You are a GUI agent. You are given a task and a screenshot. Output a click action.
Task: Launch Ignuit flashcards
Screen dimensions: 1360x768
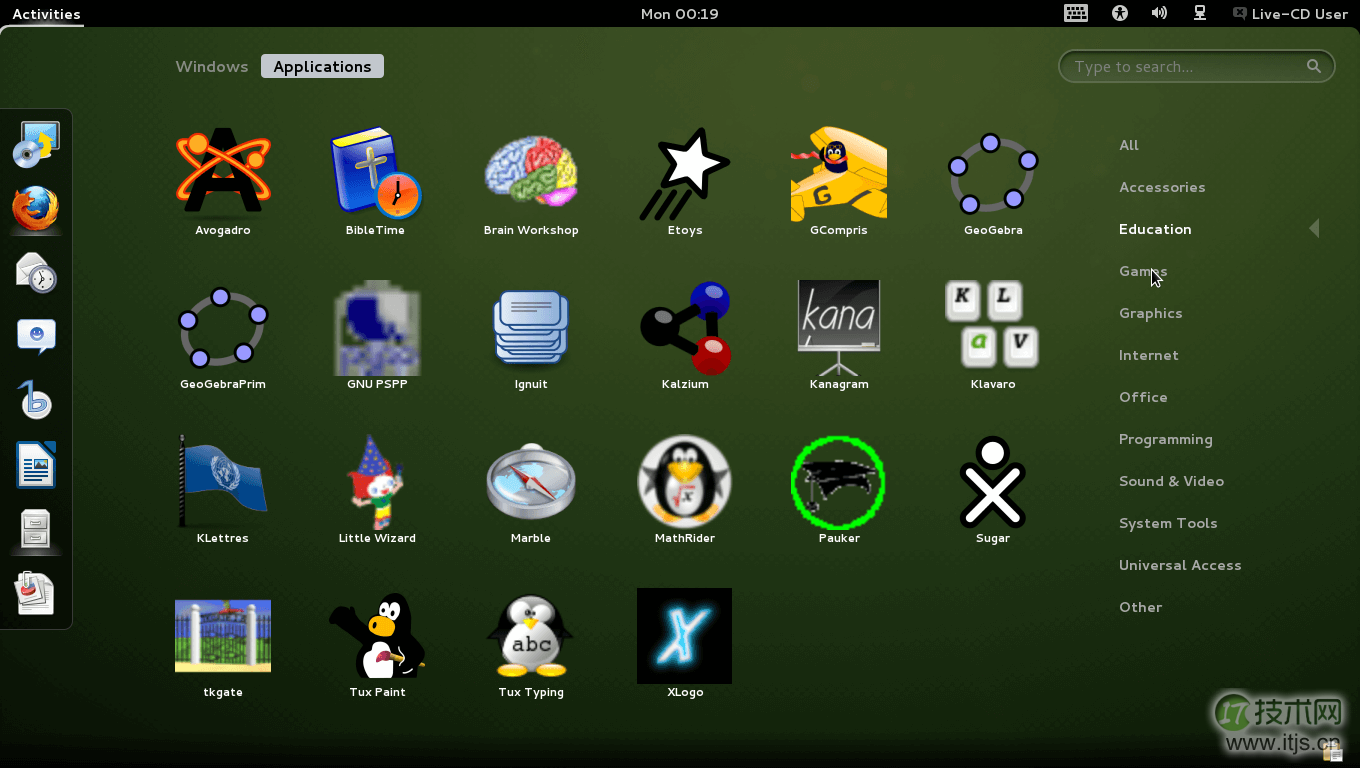pos(531,334)
